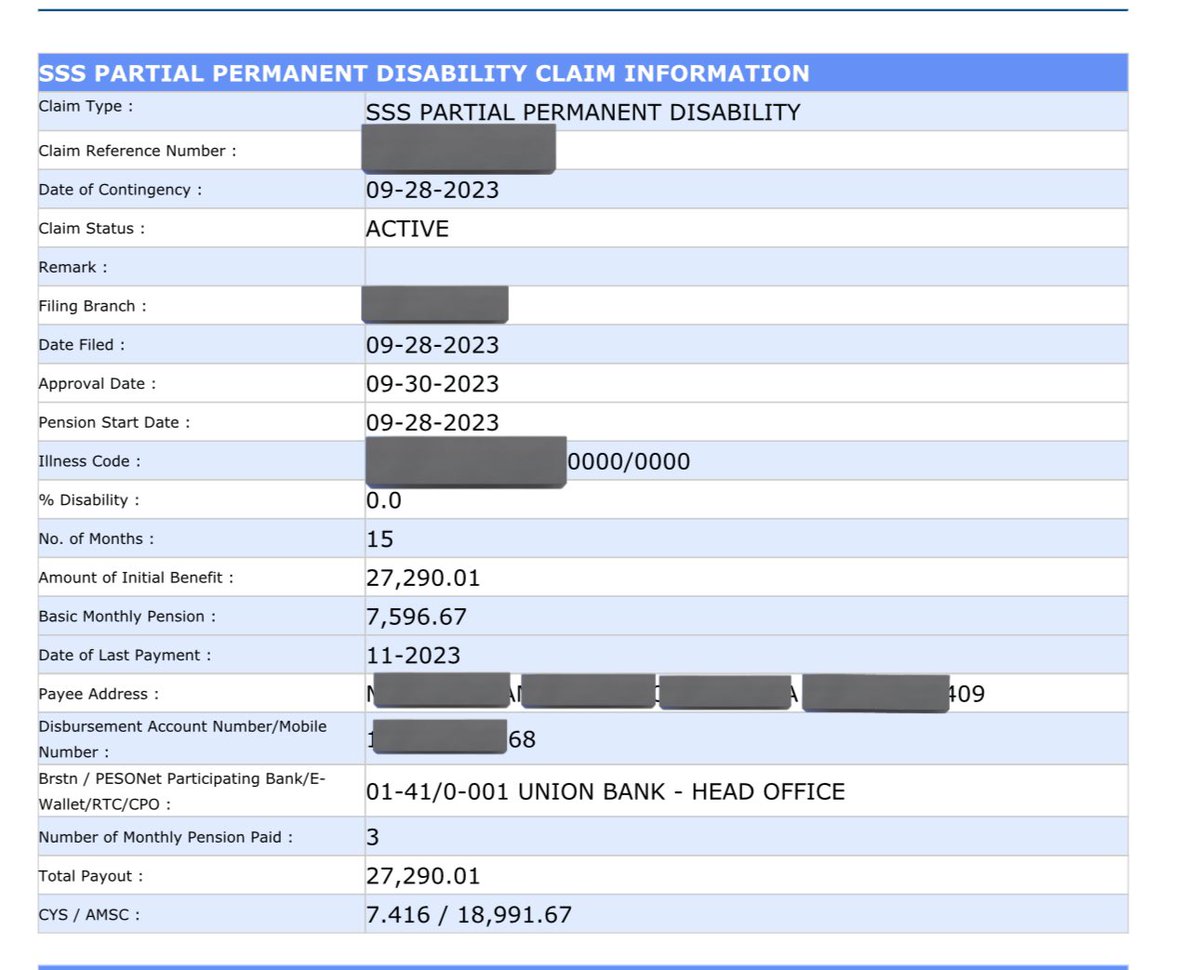Select the Monthly Pension Paid value 3
The image size is (1200, 970).
373,837
